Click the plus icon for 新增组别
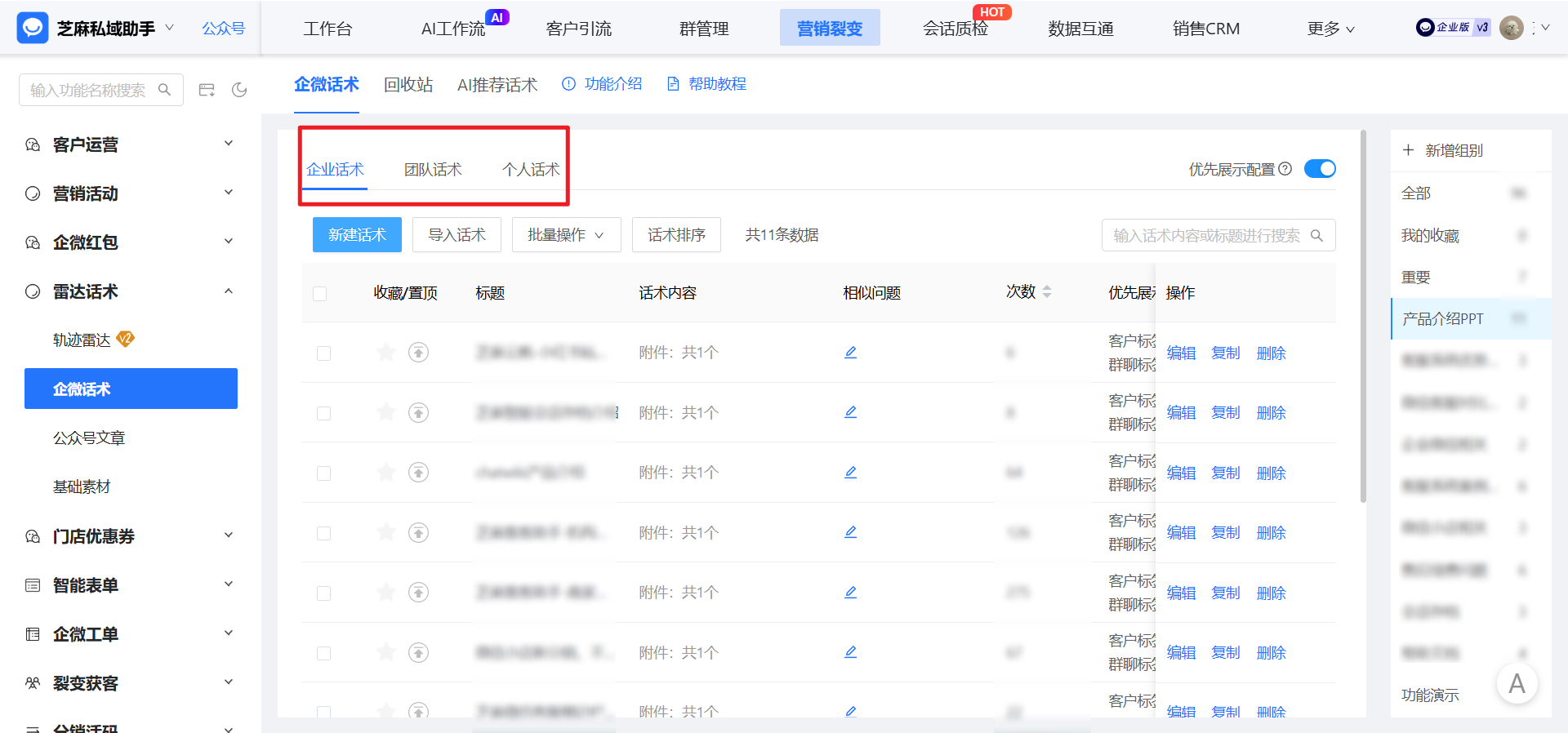The image size is (1568, 733). [x=1408, y=150]
